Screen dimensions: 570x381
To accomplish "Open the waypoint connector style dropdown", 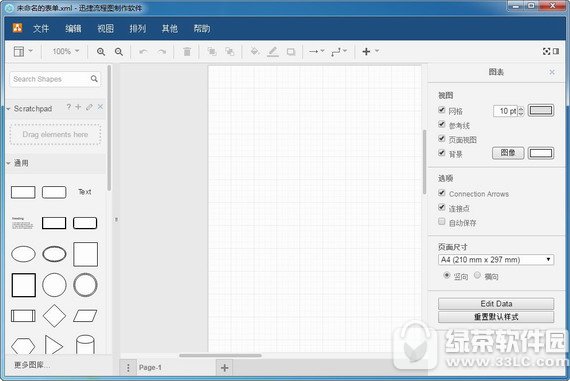I will [x=339, y=52].
